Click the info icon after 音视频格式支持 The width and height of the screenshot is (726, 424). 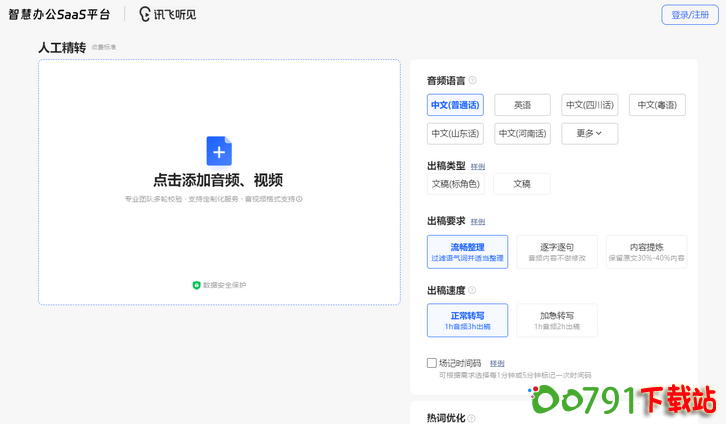pyautogui.click(x=299, y=199)
